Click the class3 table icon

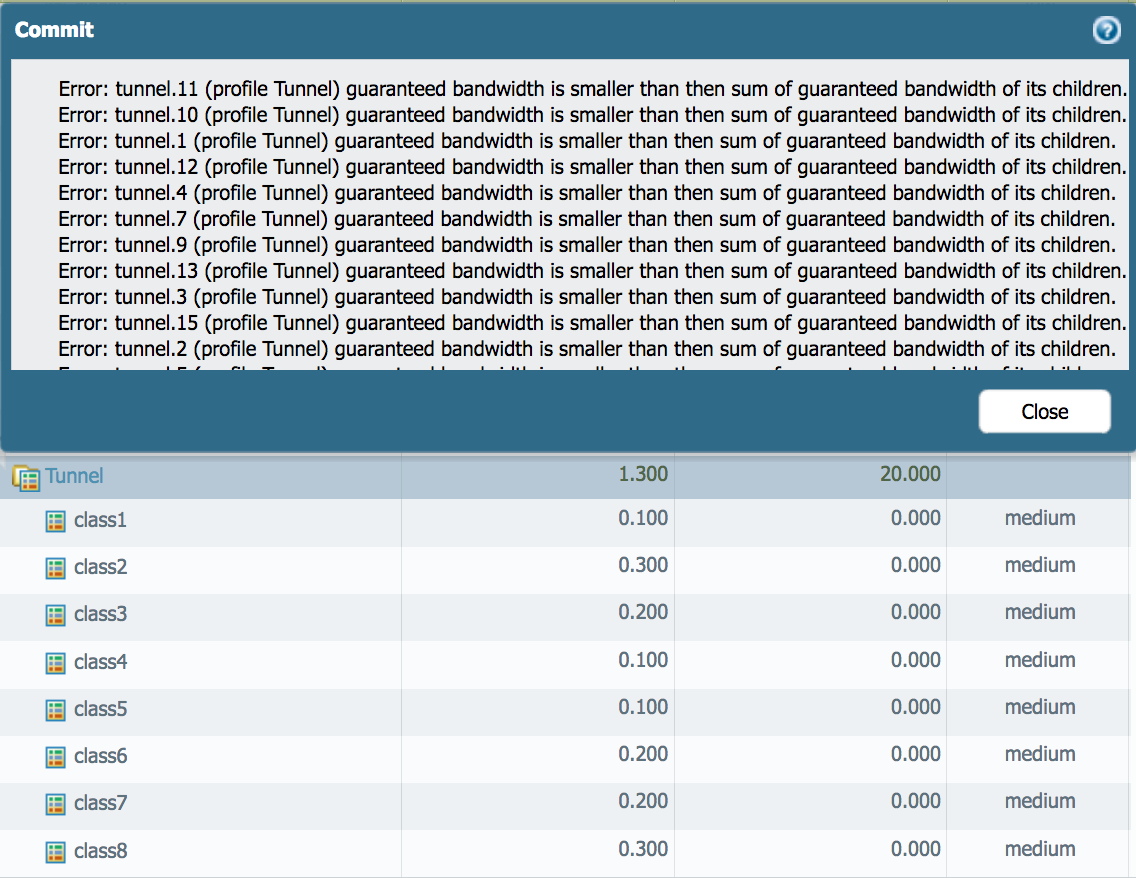(x=55, y=615)
